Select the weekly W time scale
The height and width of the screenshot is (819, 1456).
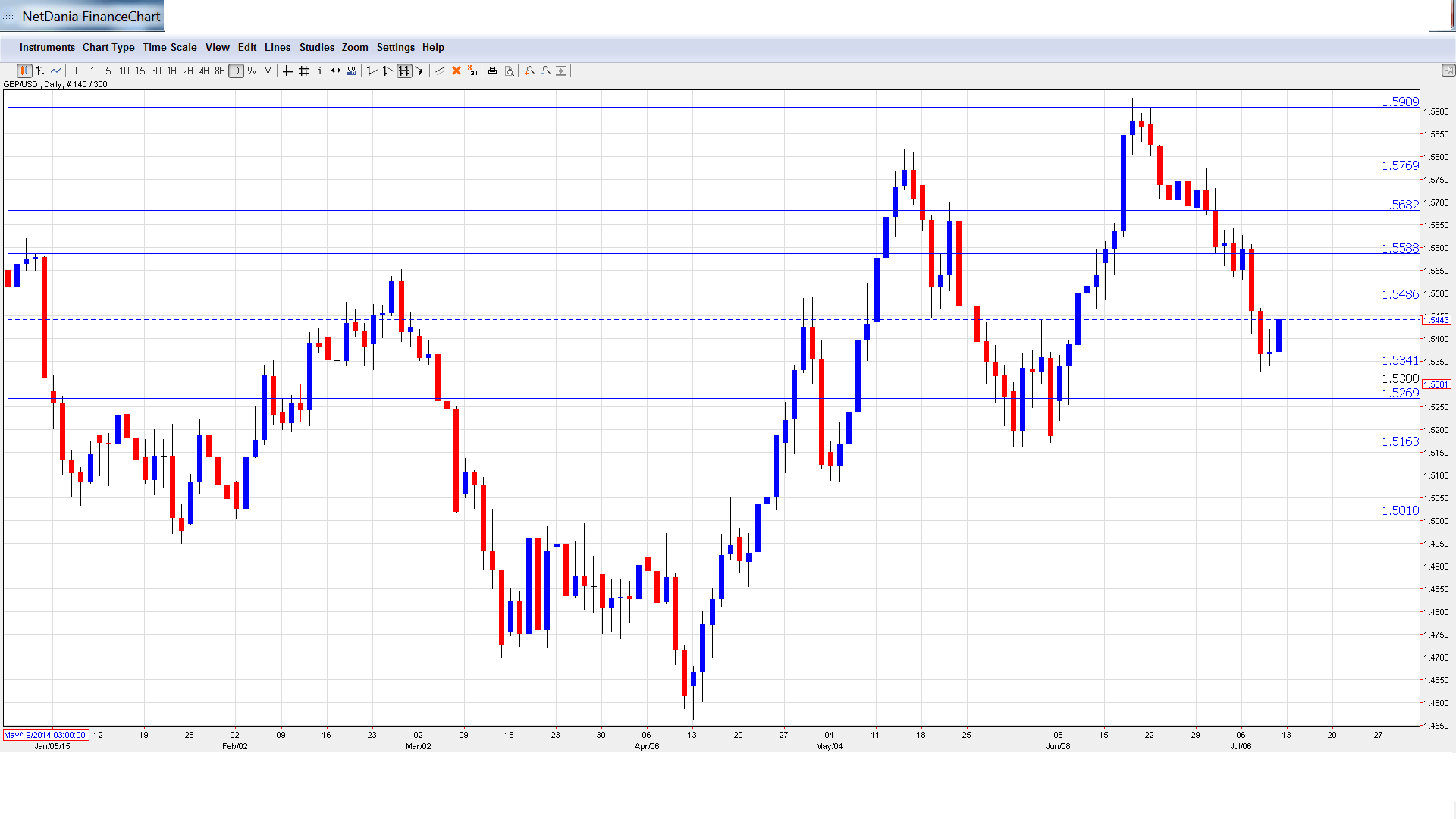(x=252, y=71)
